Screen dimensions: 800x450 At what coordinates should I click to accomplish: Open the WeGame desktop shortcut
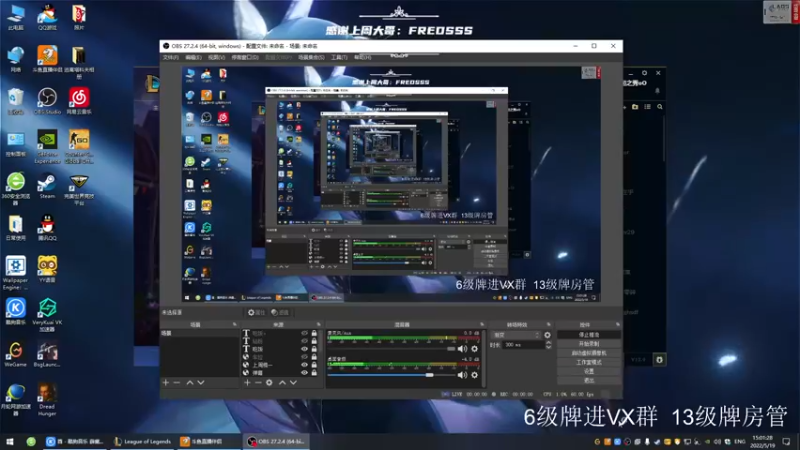coord(15,355)
